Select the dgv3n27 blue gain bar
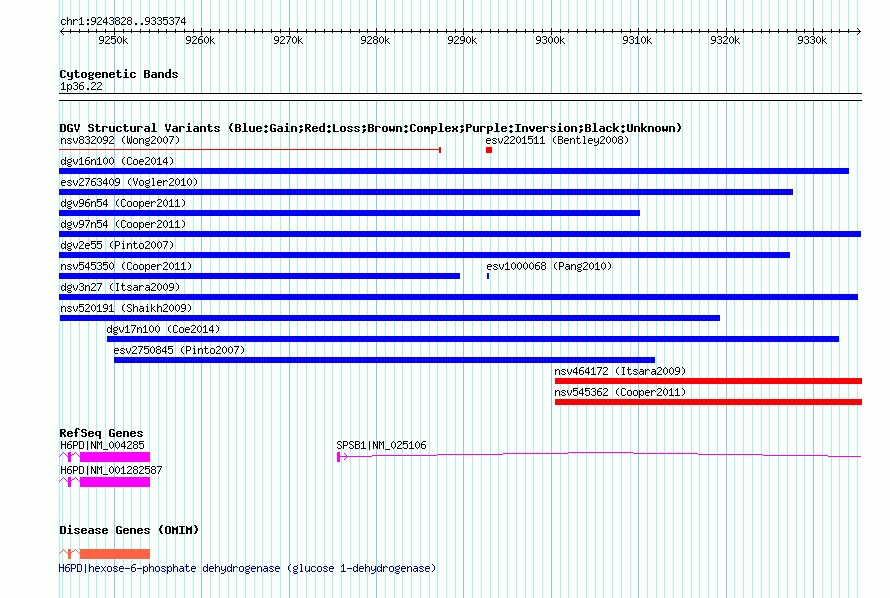This screenshot has width=890, height=598. click(x=459, y=297)
